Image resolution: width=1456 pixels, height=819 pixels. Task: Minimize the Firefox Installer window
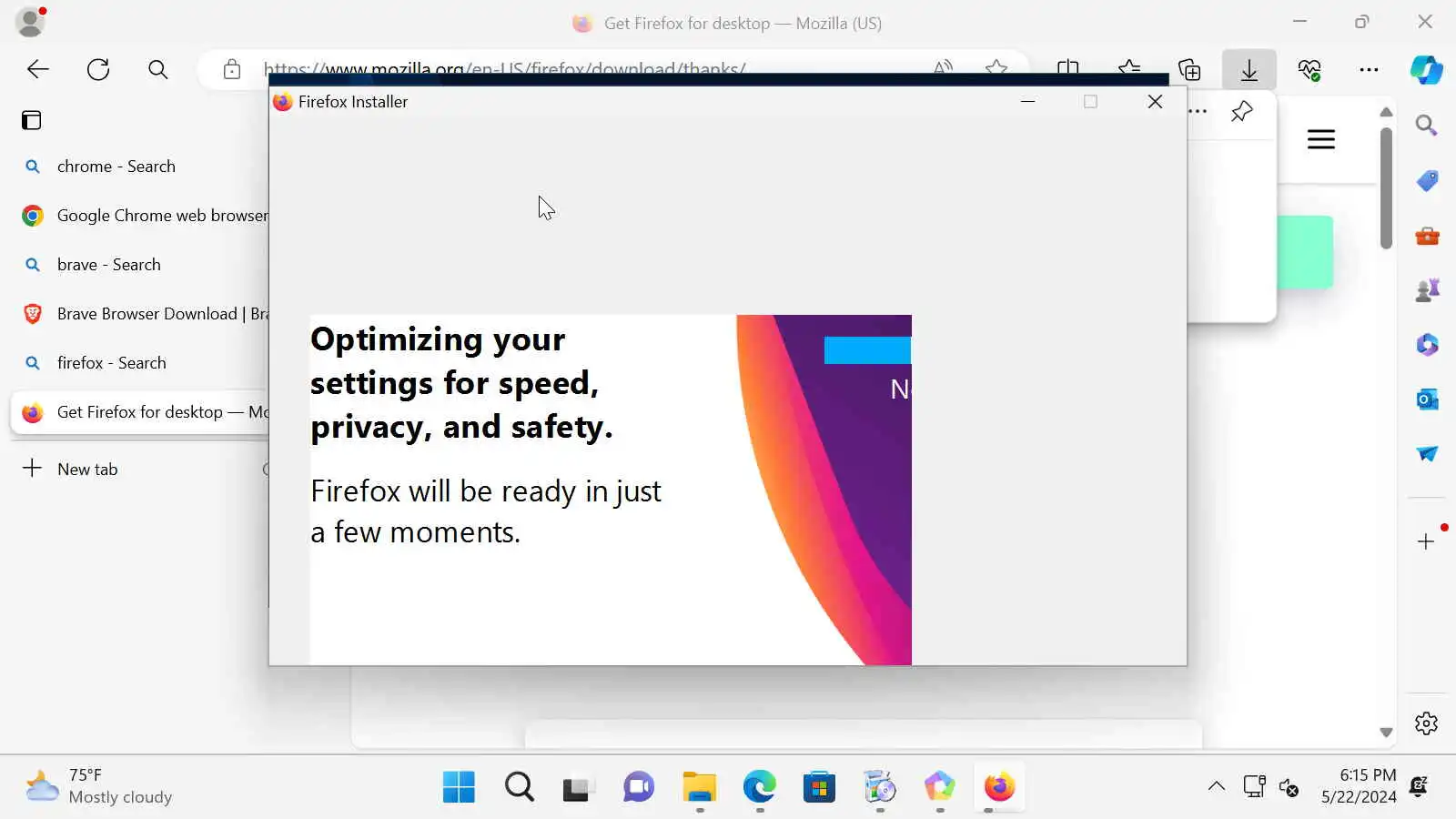click(x=1028, y=102)
